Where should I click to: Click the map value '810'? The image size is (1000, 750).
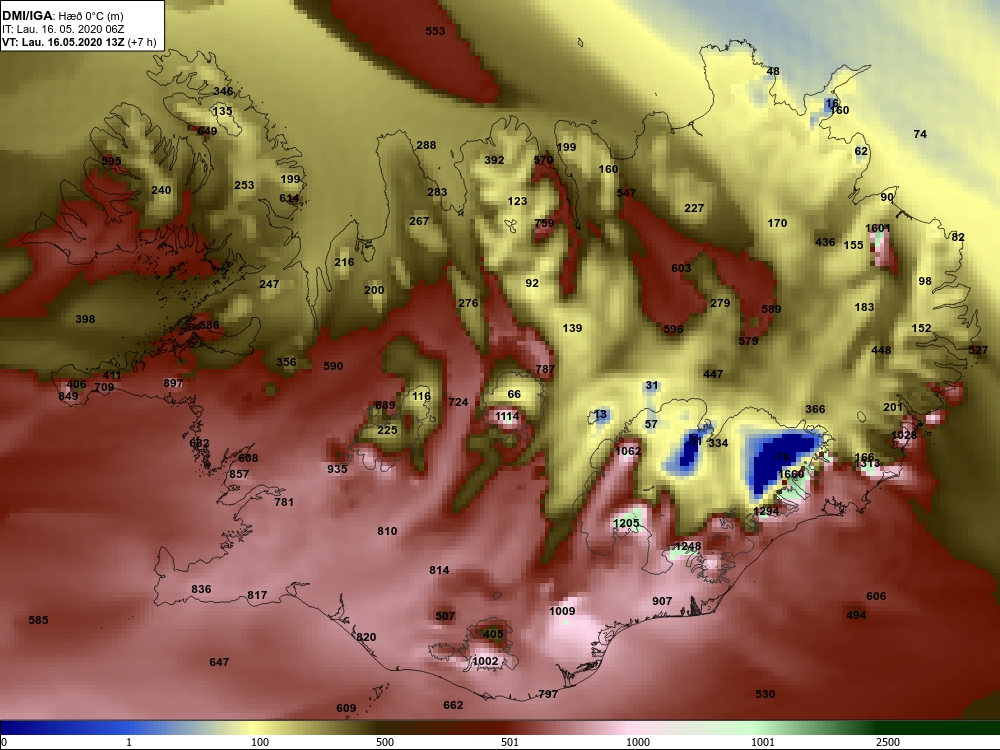pyautogui.click(x=387, y=531)
